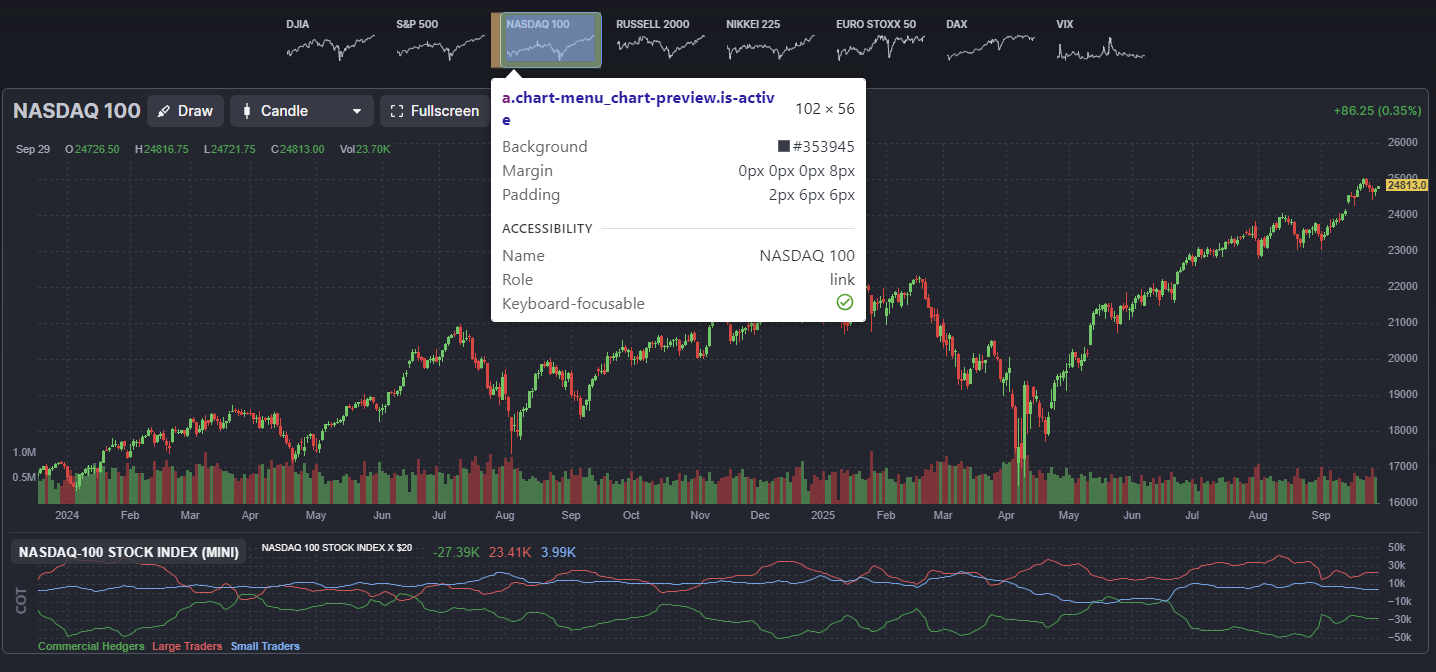The height and width of the screenshot is (672, 1436).
Task: Open the NIKKEI 225 chart preview
Action: (x=770, y=40)
